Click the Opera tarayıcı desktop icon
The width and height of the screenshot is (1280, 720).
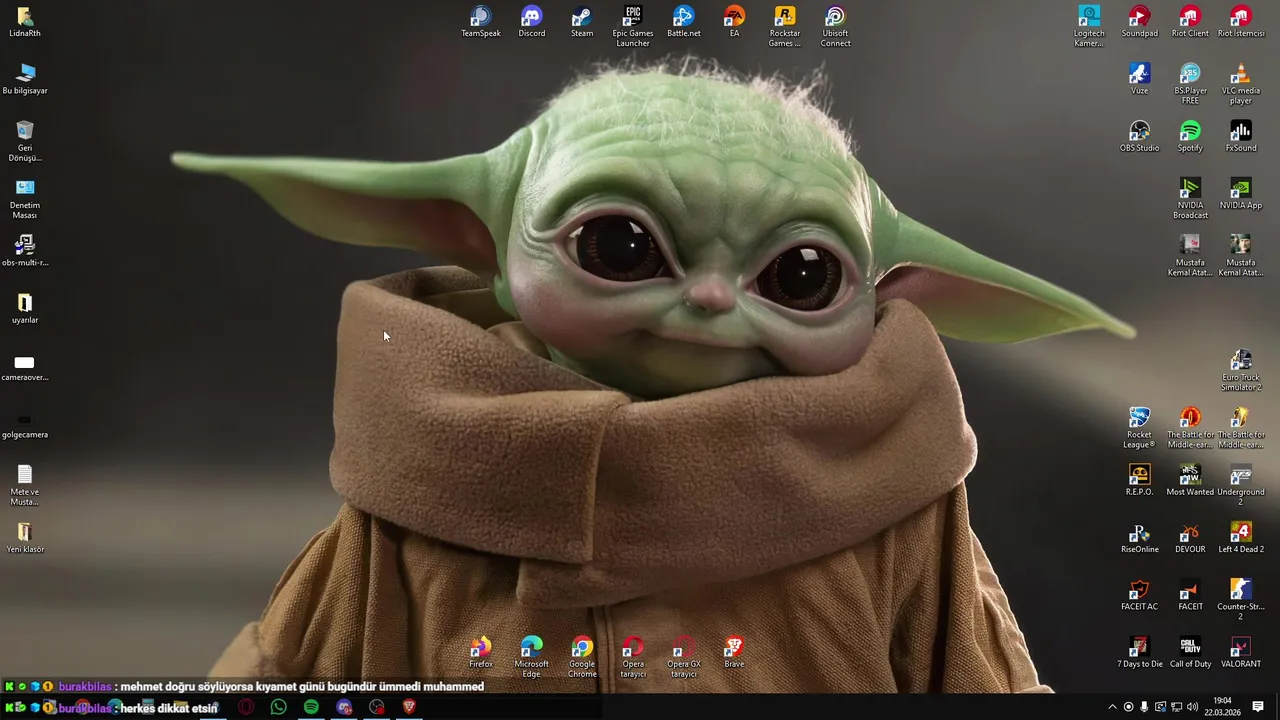tap(633, 657)
